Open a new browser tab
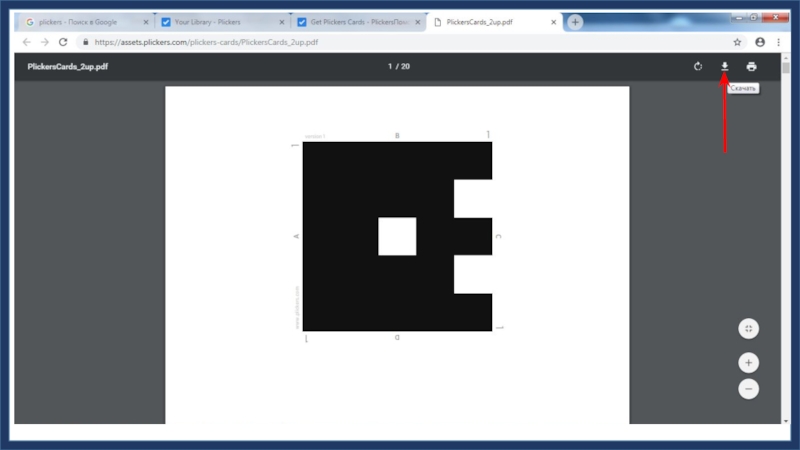 tap(575, 22)
